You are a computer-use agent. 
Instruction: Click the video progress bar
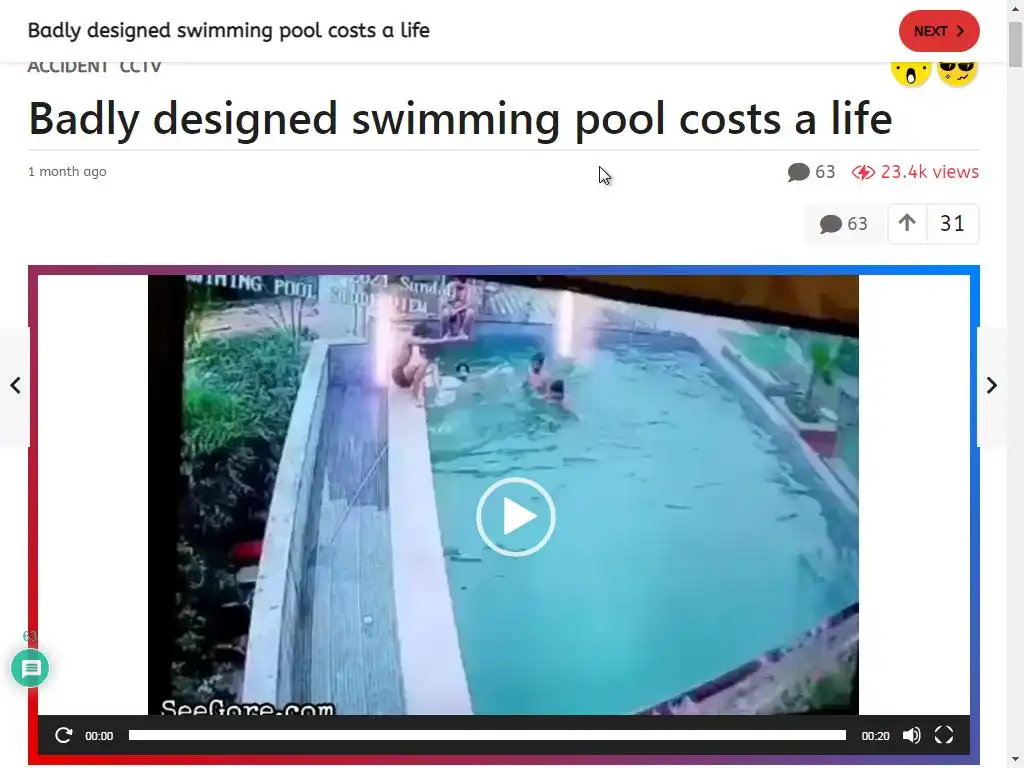[x=487, y=735]
